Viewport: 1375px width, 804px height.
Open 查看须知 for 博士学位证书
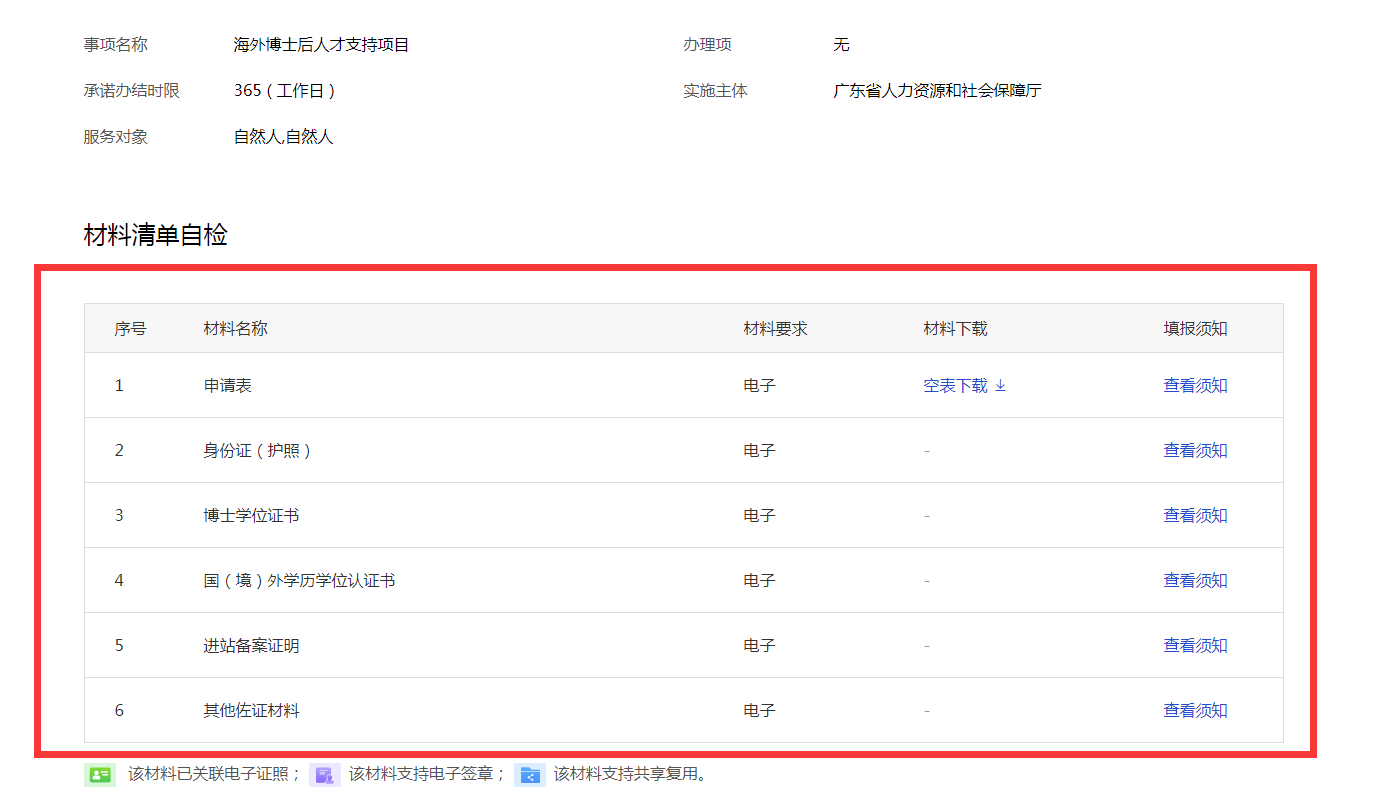1195,516
